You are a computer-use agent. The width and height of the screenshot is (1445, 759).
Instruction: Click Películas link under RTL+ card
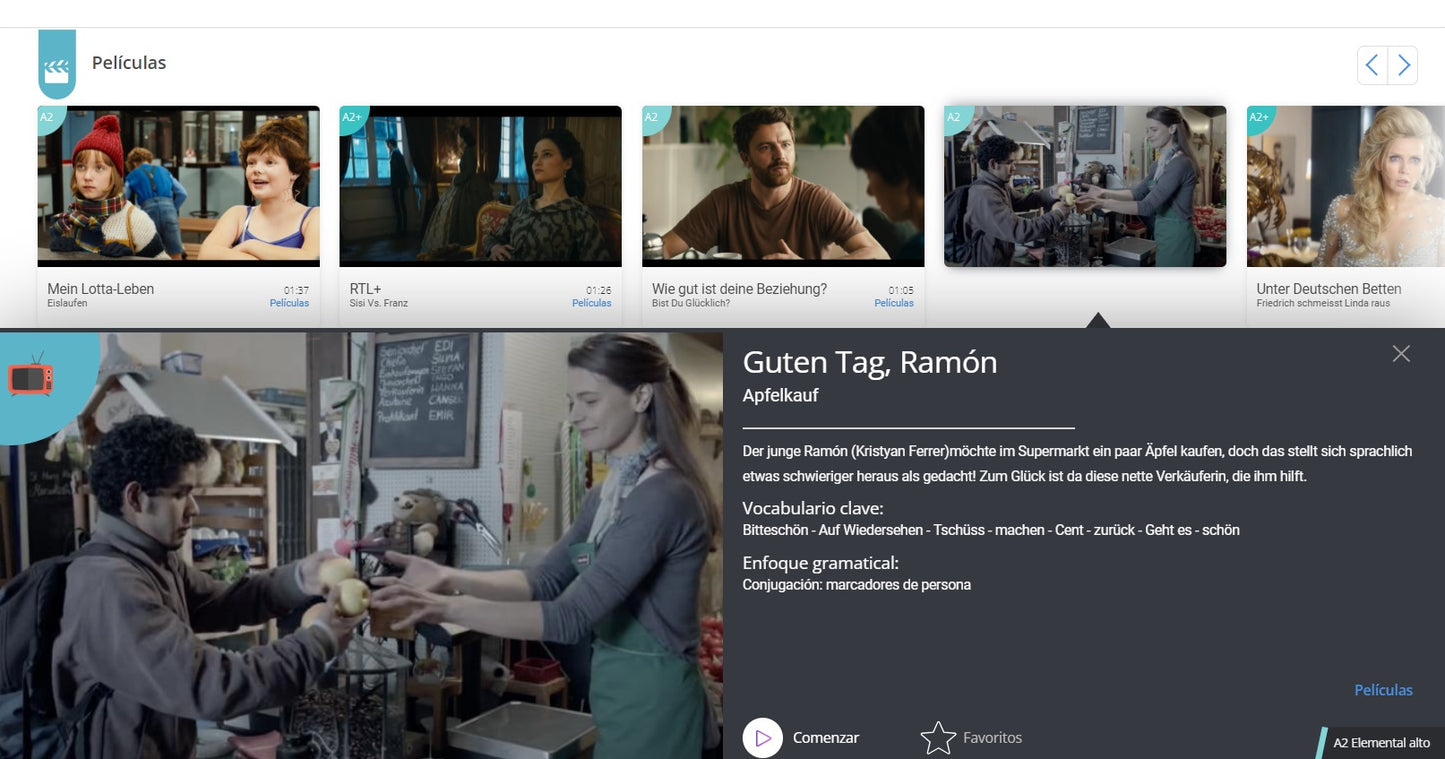[x=591, y=303]
